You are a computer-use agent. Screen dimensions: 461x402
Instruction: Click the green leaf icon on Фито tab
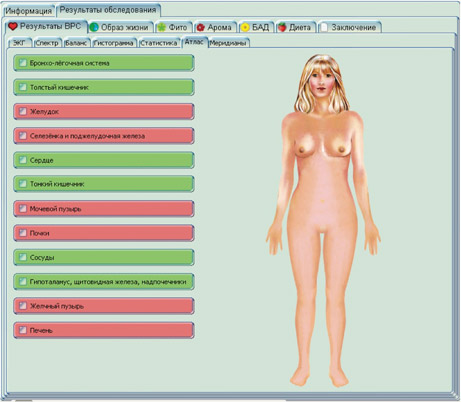(x=162, y=27)
